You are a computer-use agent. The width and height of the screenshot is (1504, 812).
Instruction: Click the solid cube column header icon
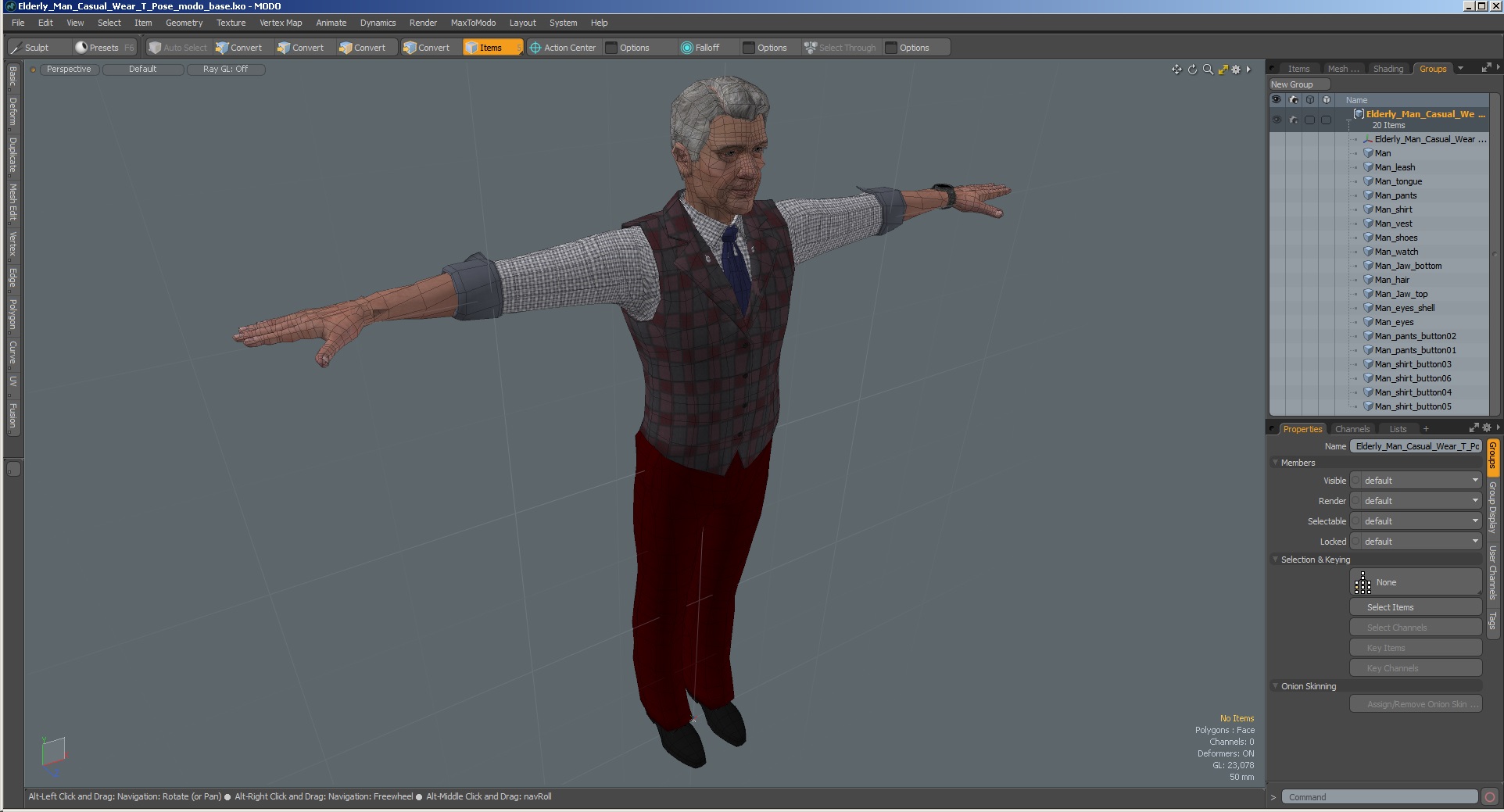point(1326,100)
